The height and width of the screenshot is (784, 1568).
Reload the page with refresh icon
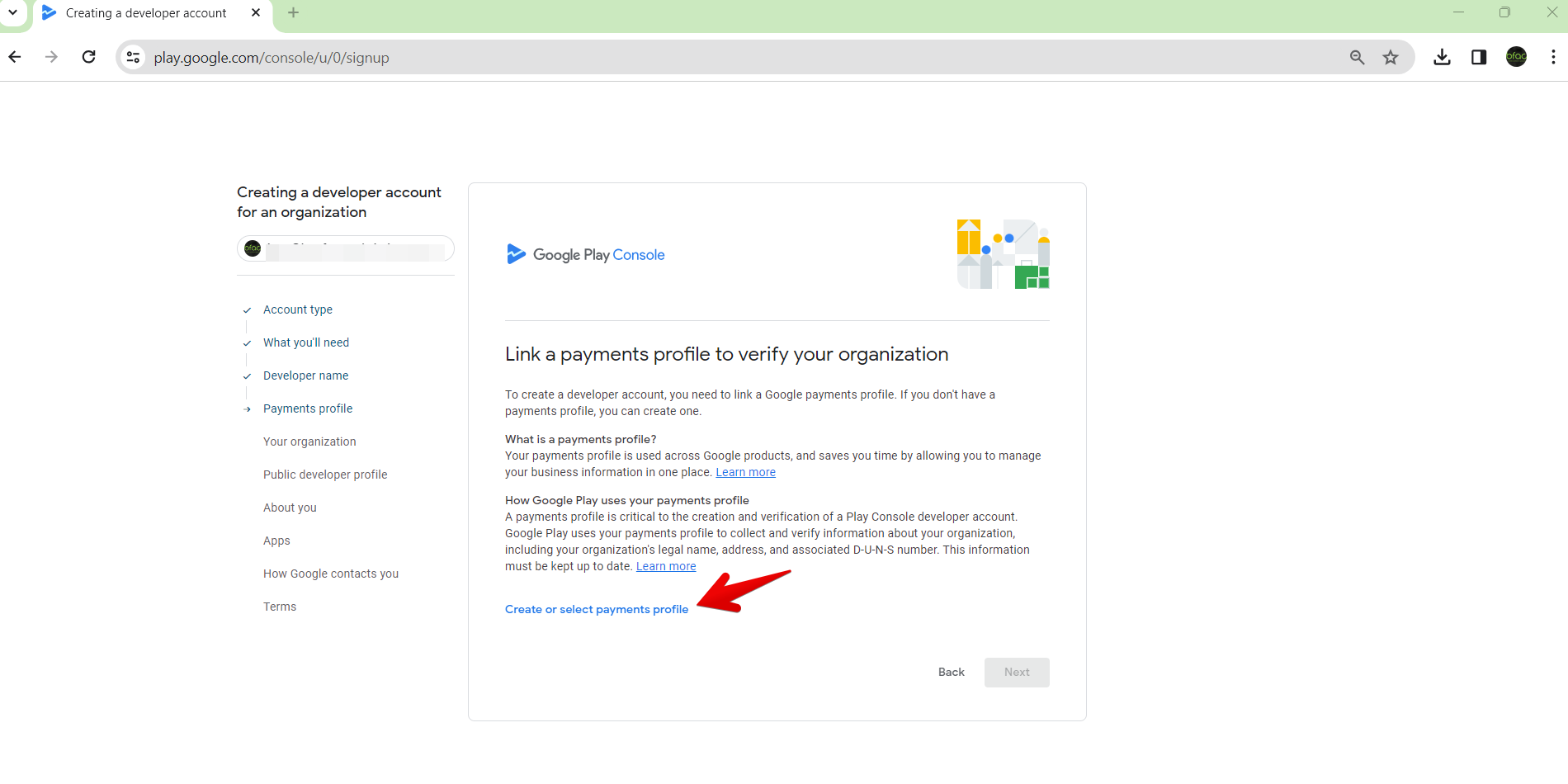pos(89,57)
